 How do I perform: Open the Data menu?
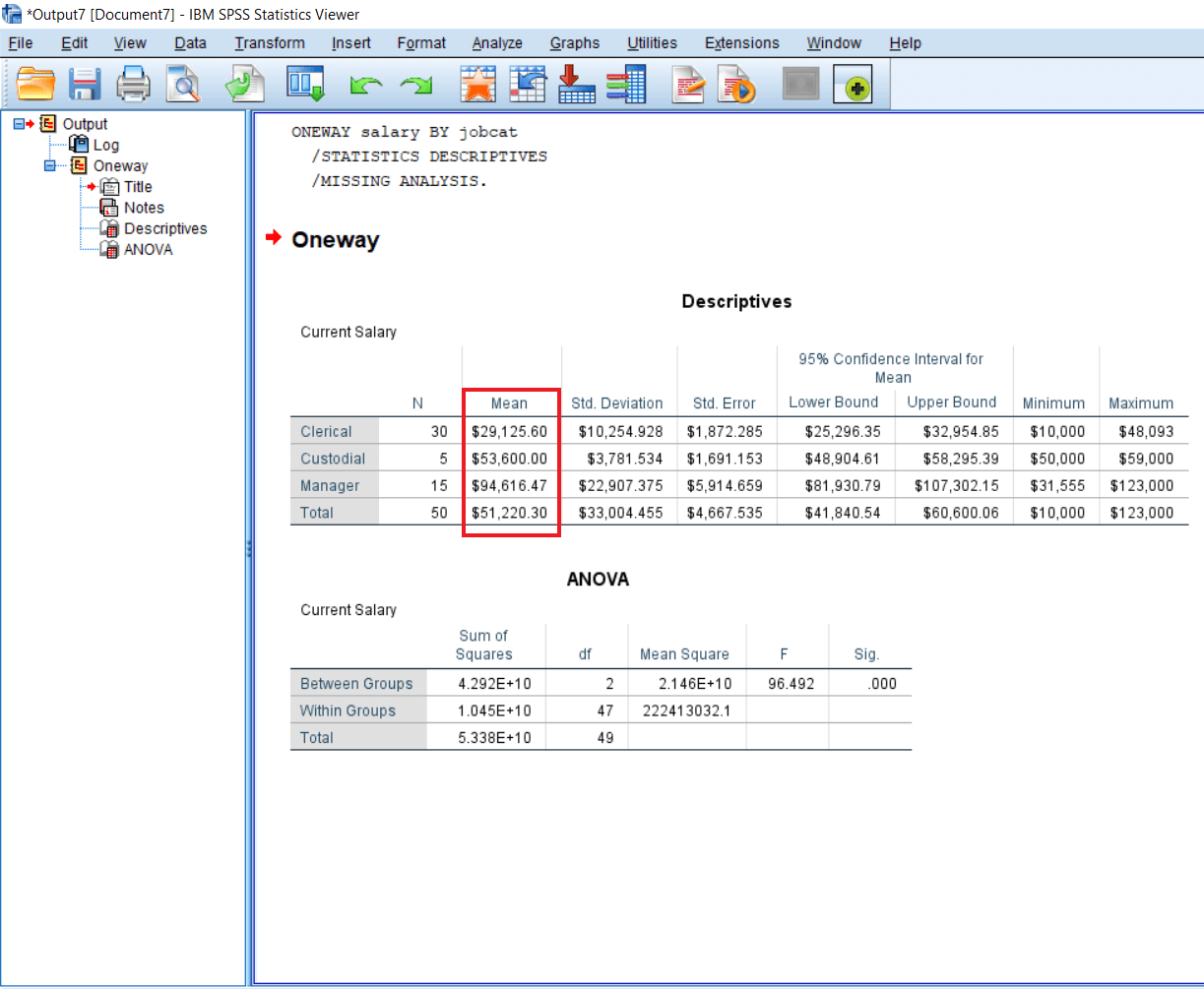point(191,43)
